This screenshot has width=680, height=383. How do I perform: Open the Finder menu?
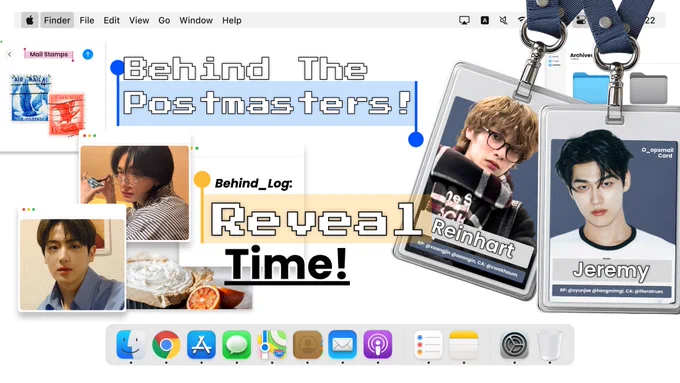coord(57,20)
